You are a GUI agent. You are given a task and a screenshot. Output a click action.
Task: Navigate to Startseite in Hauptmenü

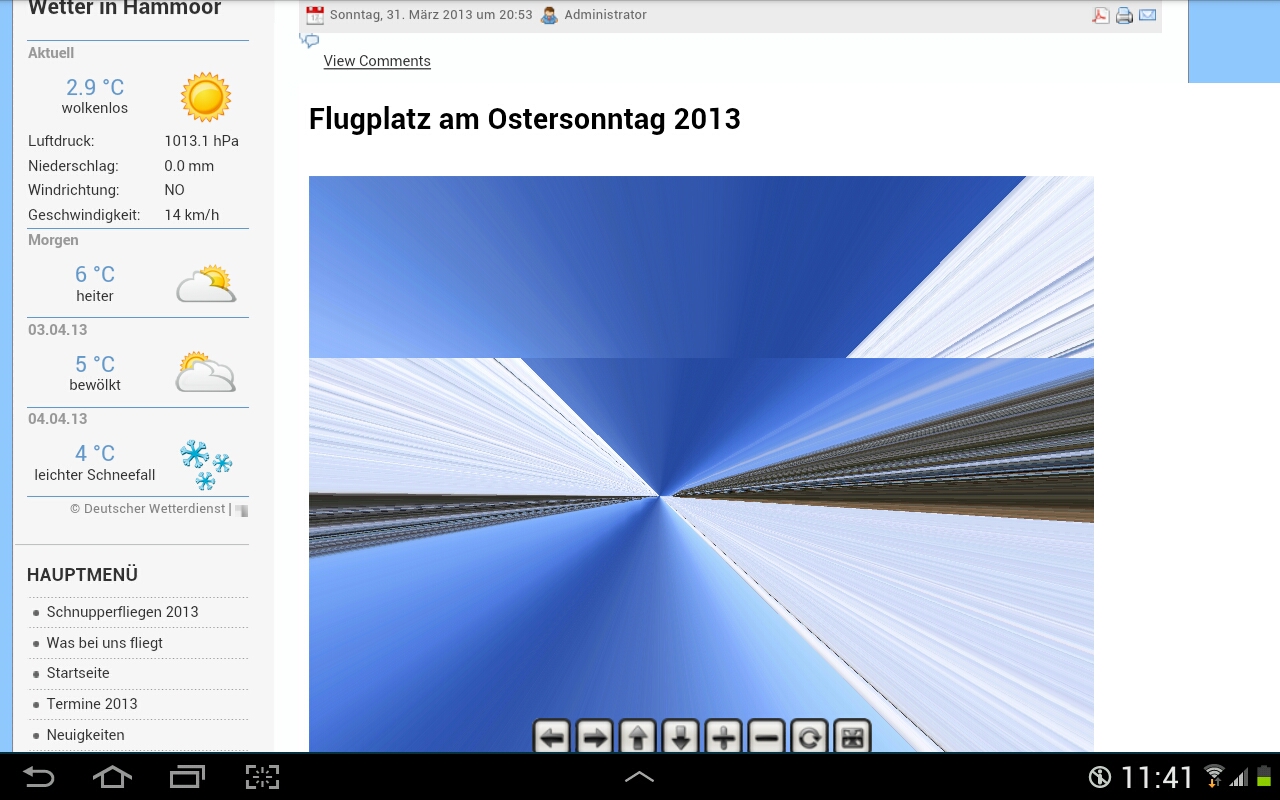(x=78, y=673)
